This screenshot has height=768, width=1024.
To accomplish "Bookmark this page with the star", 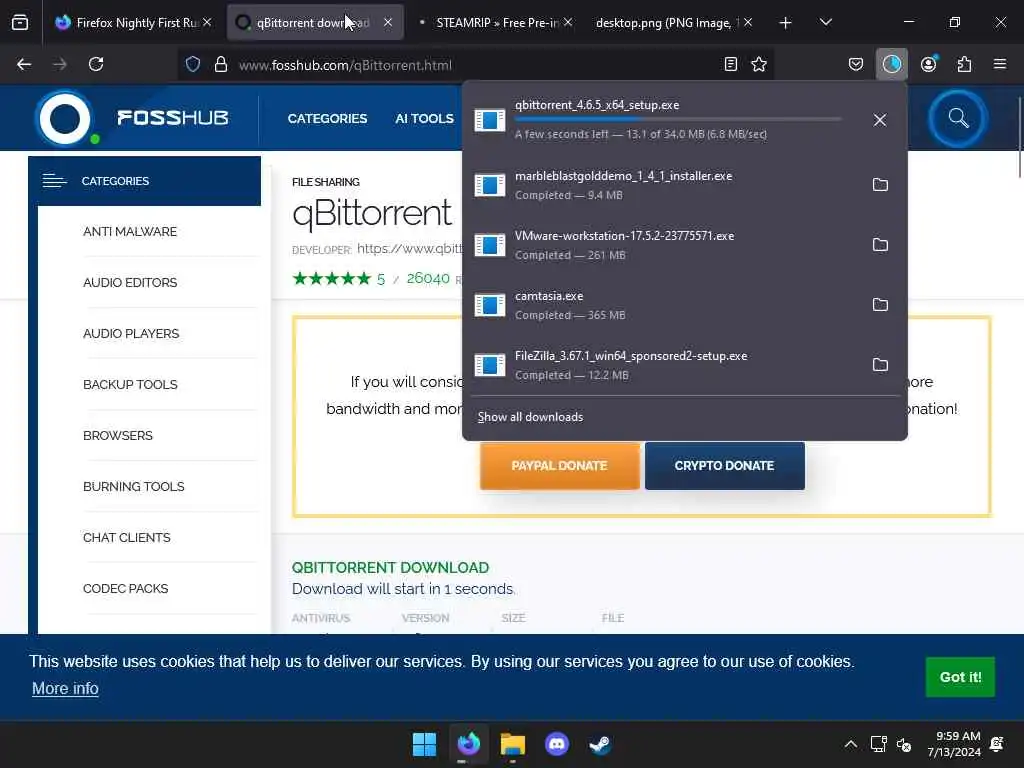I will (x=759, y=64).
